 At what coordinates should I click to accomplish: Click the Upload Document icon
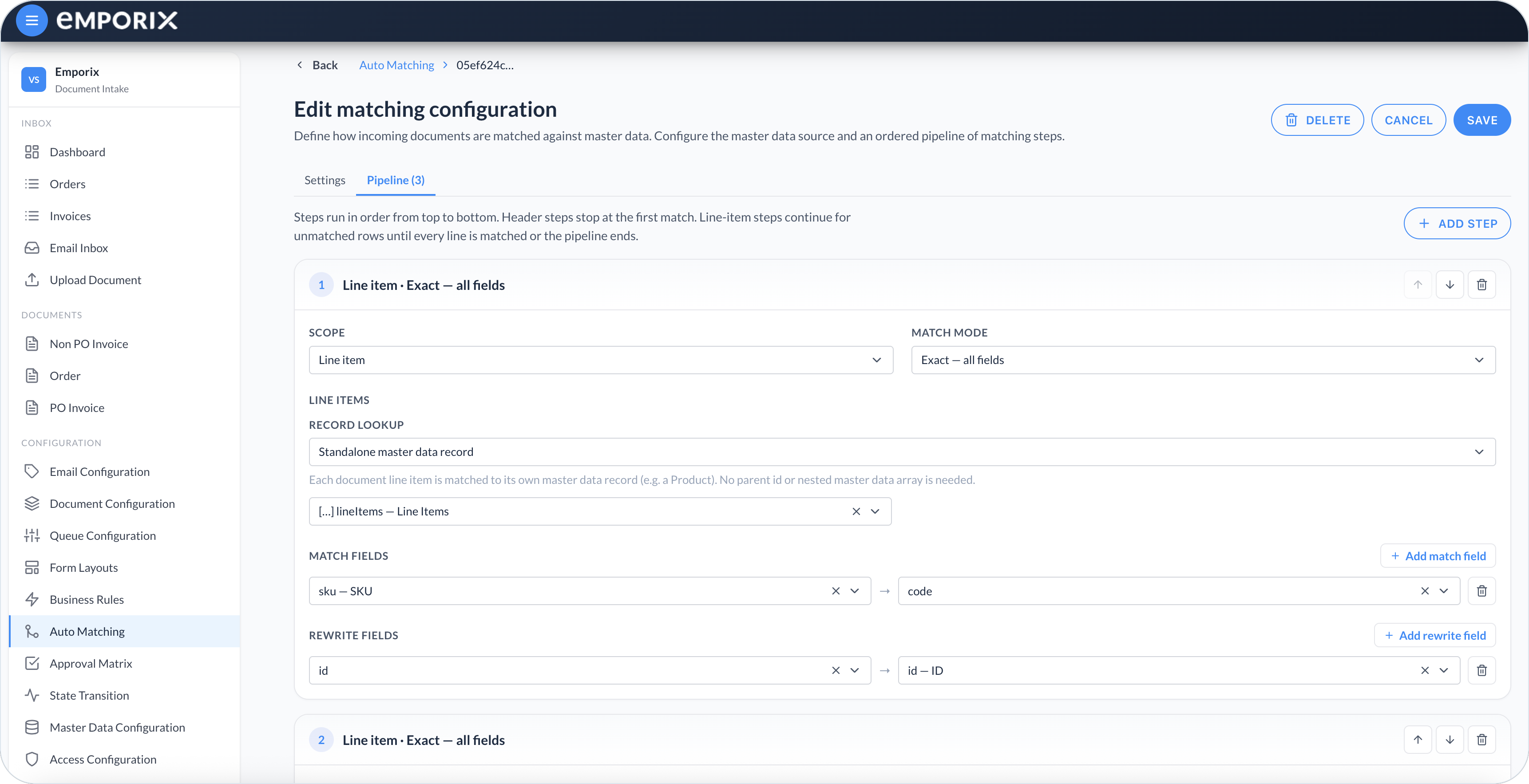tap(32, 280)
